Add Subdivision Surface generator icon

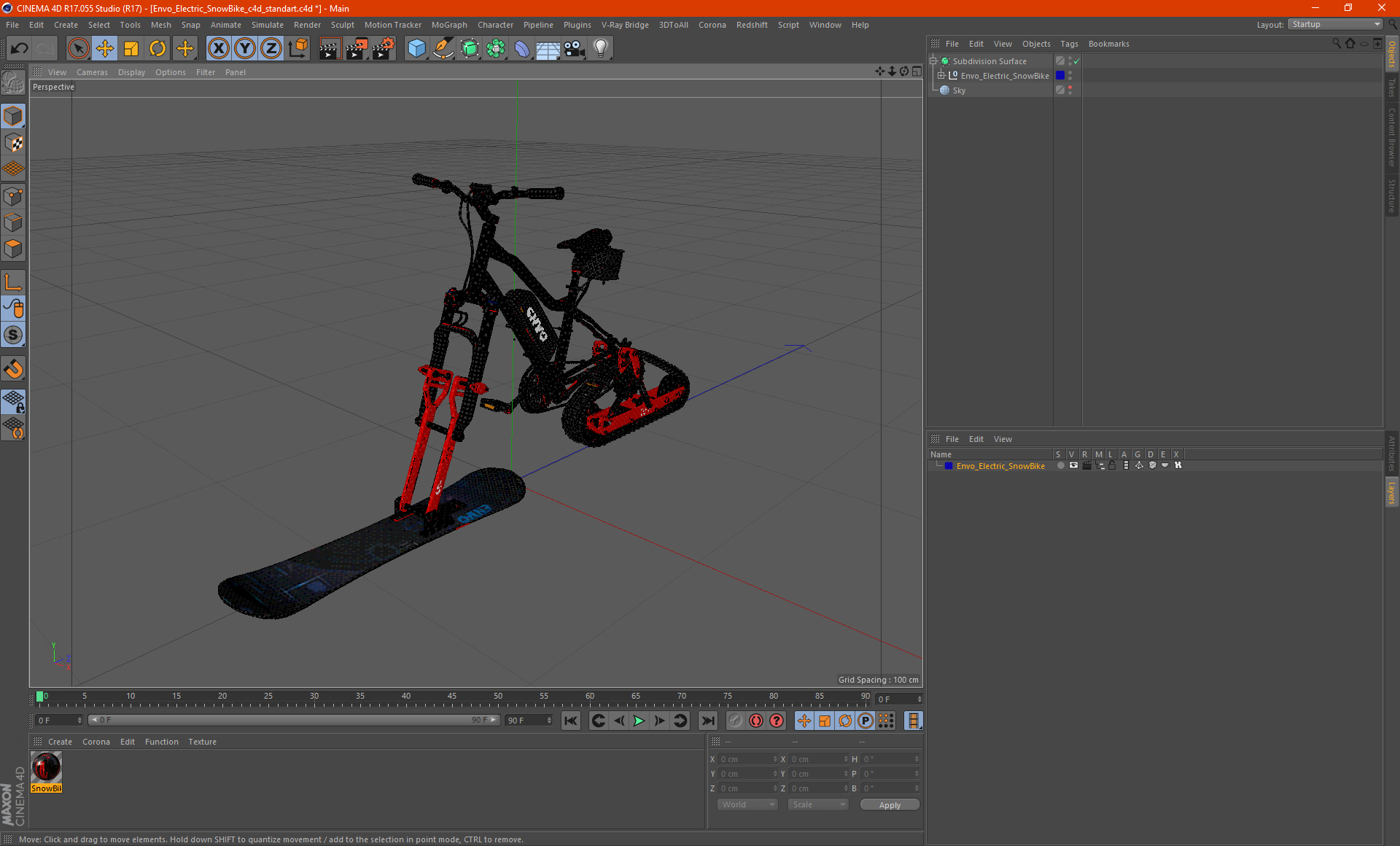click(470, 49)
